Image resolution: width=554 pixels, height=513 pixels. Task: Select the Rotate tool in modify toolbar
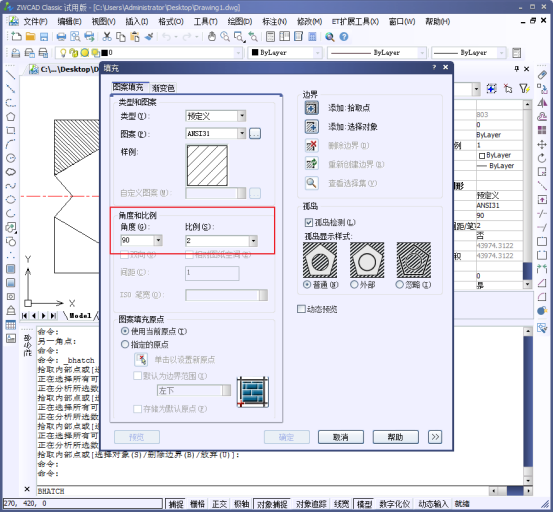(x=542, y=158)
